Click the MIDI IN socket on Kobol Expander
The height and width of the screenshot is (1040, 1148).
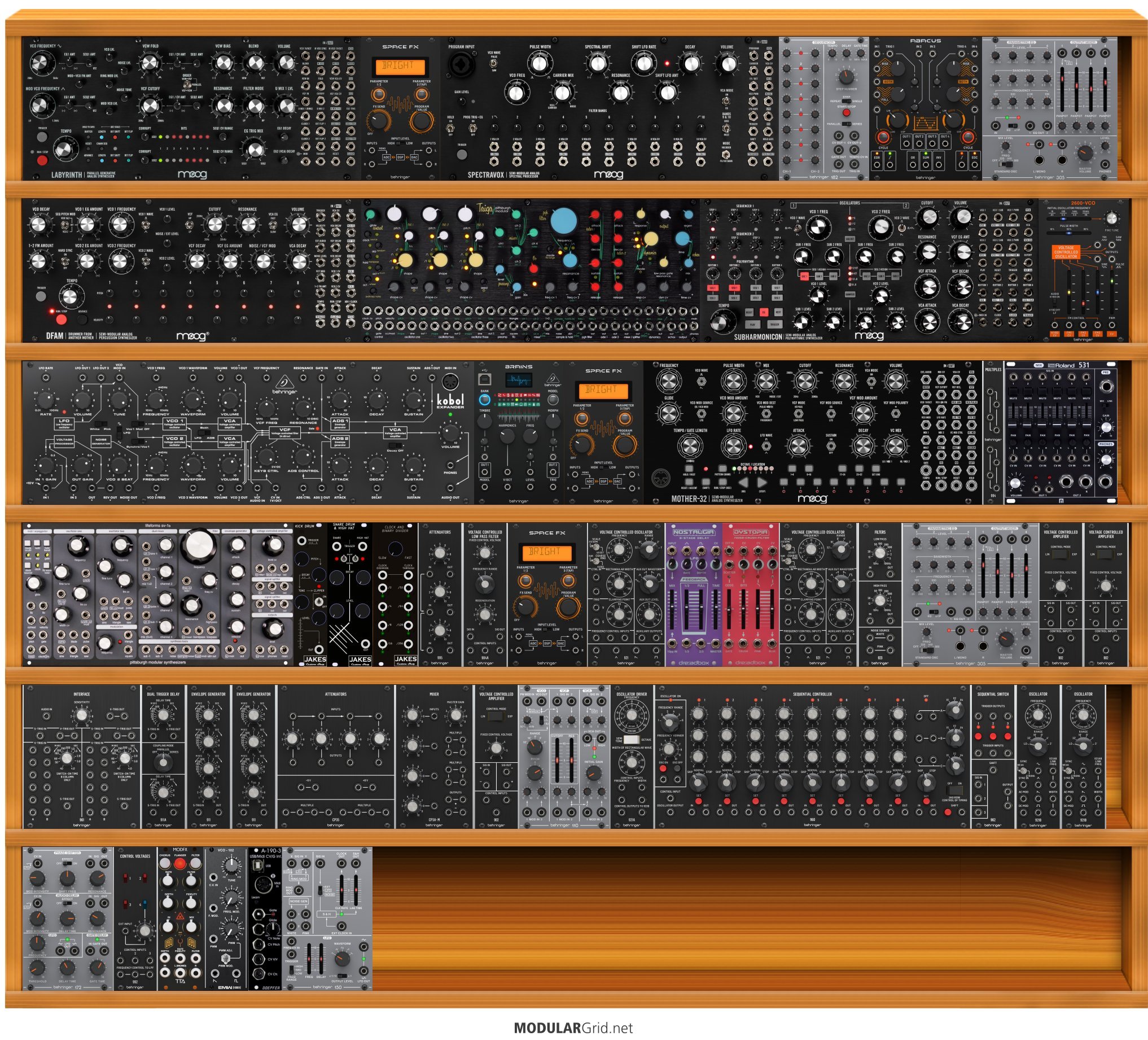(450, 382)
